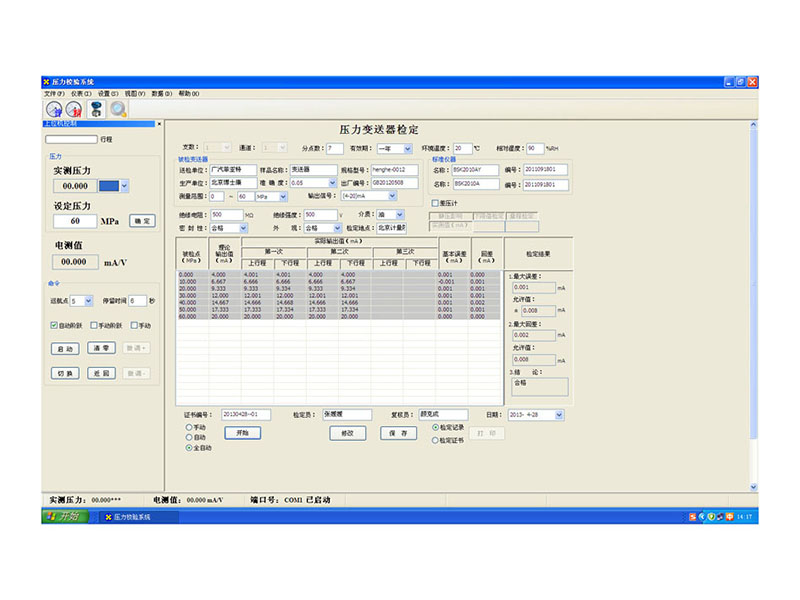Open the 日期 date picker dropdown
Viewport: 800px width, 600px height.
click(558, 414)
